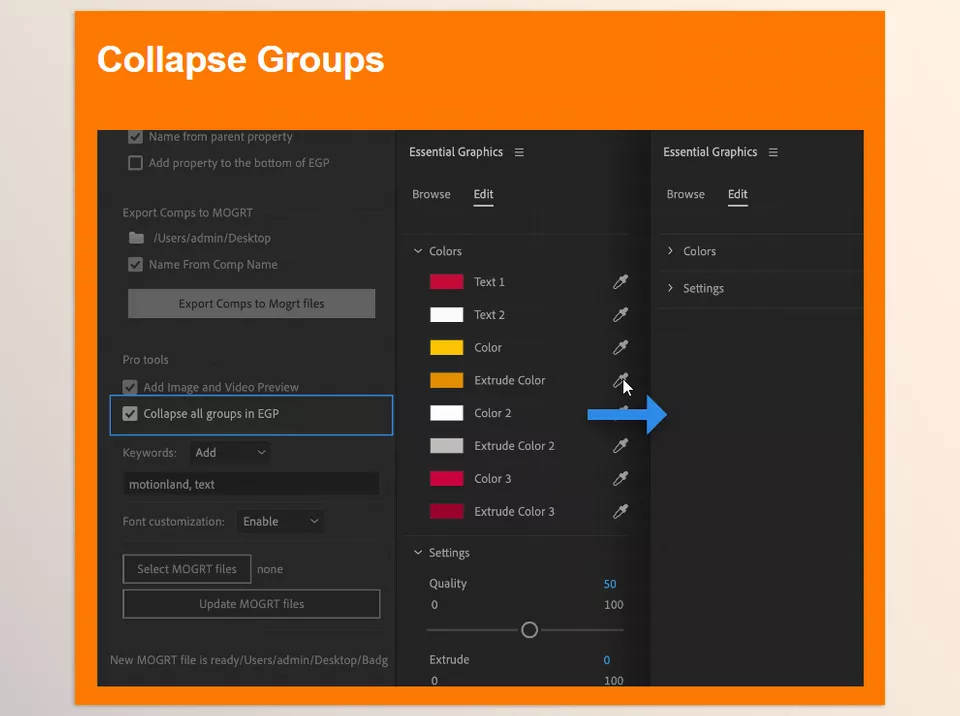Viewport: 960px width, 716px height.
Task: Click the Extrude Color 2 gray swatch
Action: 446,446
